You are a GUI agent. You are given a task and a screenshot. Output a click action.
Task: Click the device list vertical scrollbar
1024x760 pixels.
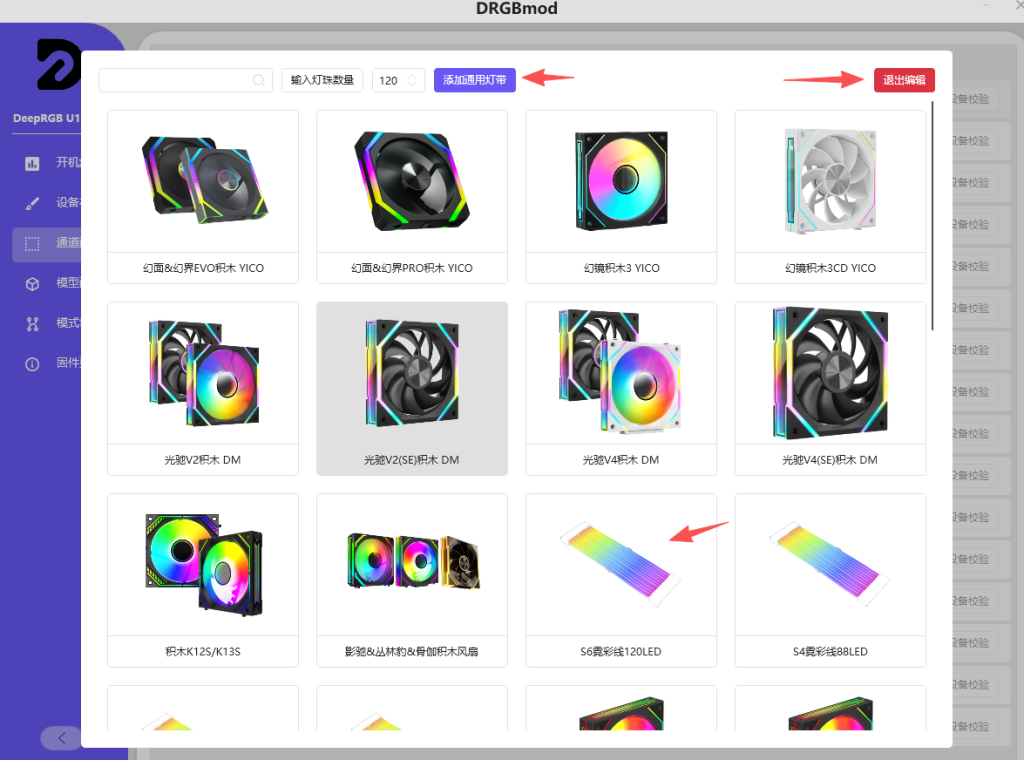pos(933,215)
